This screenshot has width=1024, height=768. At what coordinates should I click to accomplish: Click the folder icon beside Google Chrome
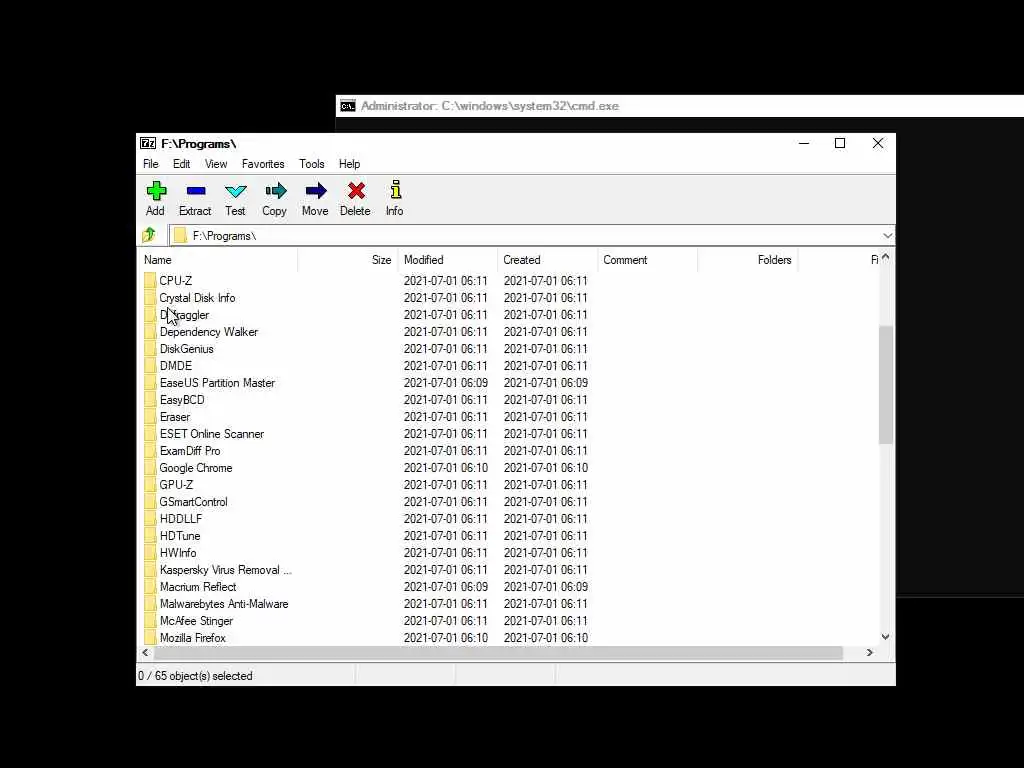pyautogui.click(x=150, y=468)
